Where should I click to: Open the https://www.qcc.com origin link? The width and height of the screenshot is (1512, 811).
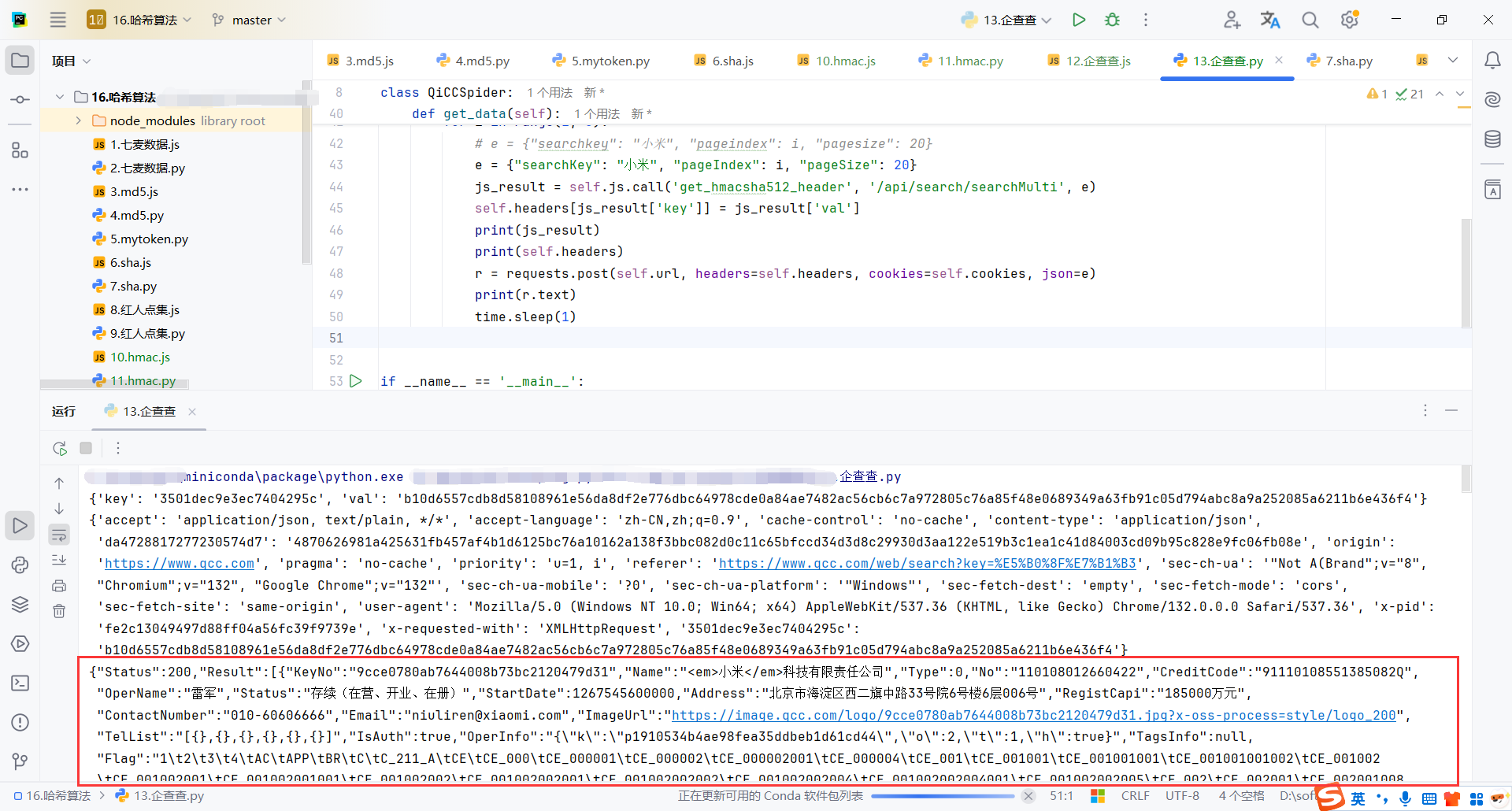pos(180,564)
